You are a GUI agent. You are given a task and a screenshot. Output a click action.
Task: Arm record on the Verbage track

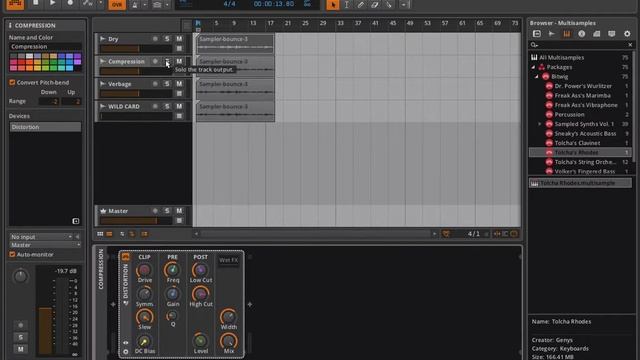[155, 84]
